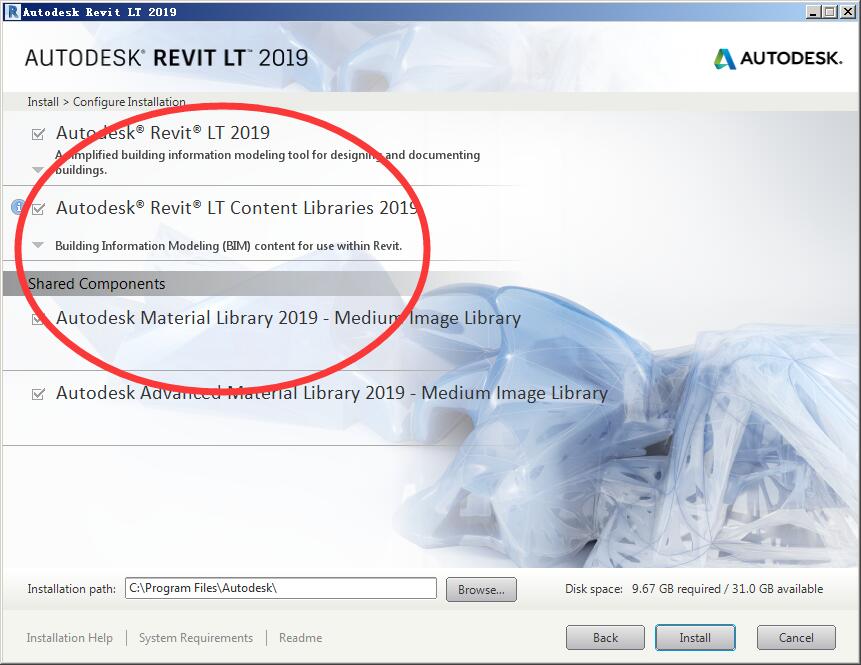Click the "Autodesk Revit LT 2019" title bar caption

pyautogui.click(x=99, y=12)
